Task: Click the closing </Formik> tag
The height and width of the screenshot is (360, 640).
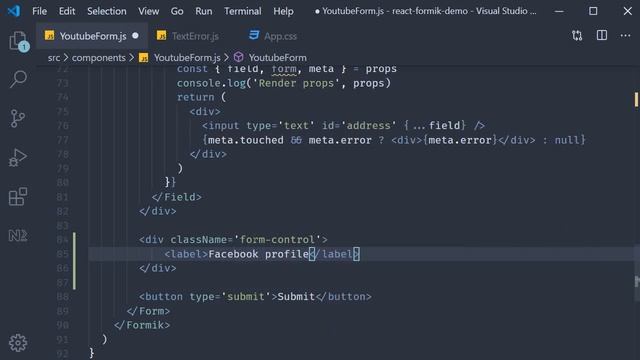Action: coord(142,325)
